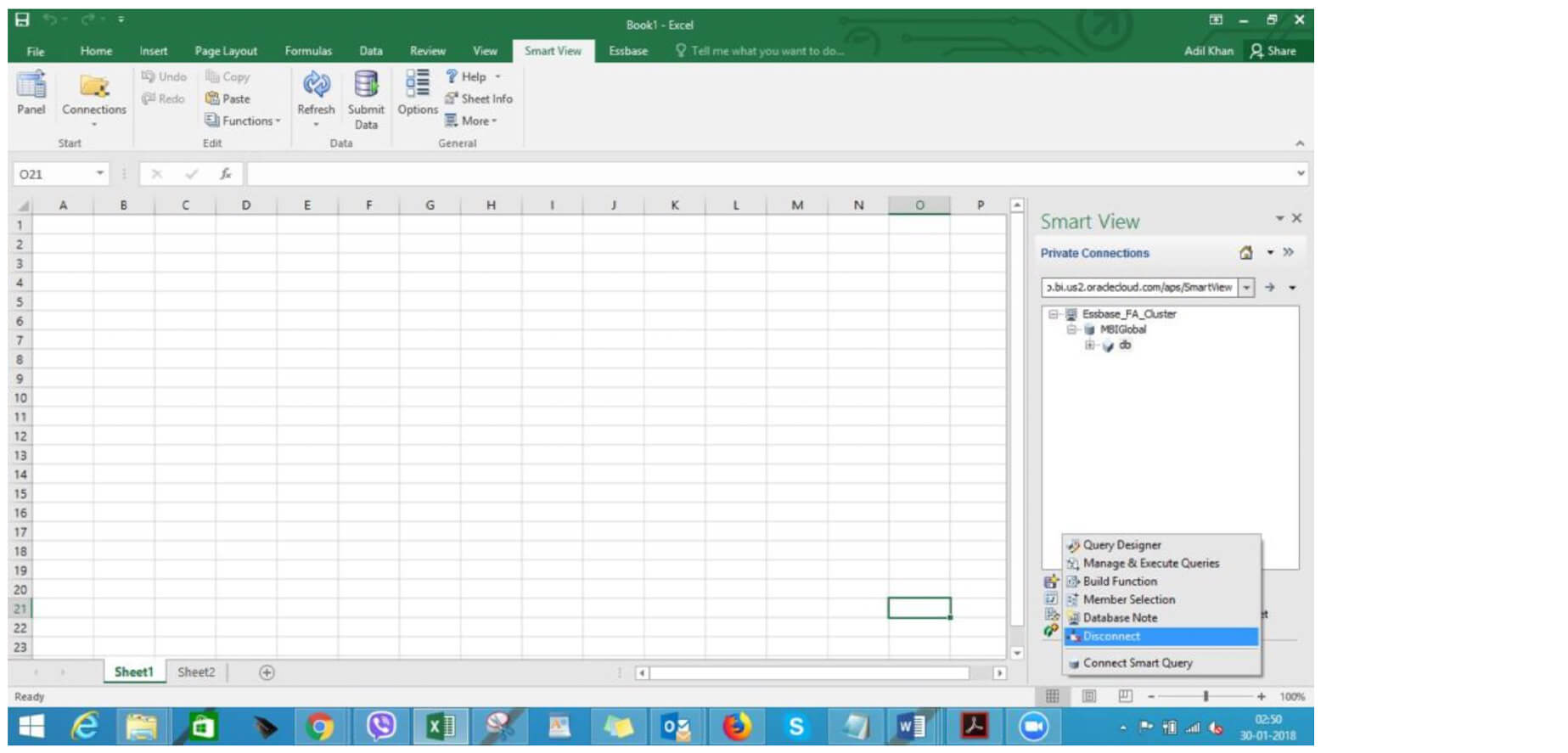The width and height of the screenshot is (1568, 753).
Task: Open the More dropdown in General group
Action: point(471,121)
